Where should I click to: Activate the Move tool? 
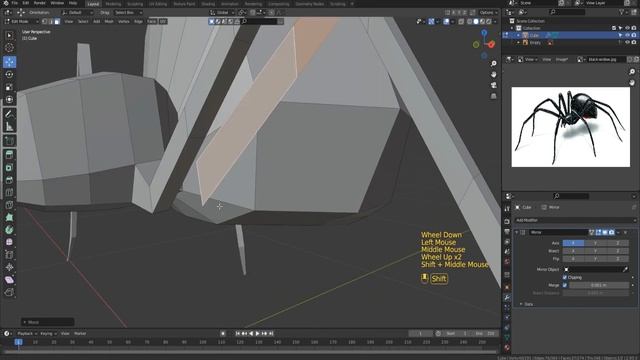click(x=9, y=62)
